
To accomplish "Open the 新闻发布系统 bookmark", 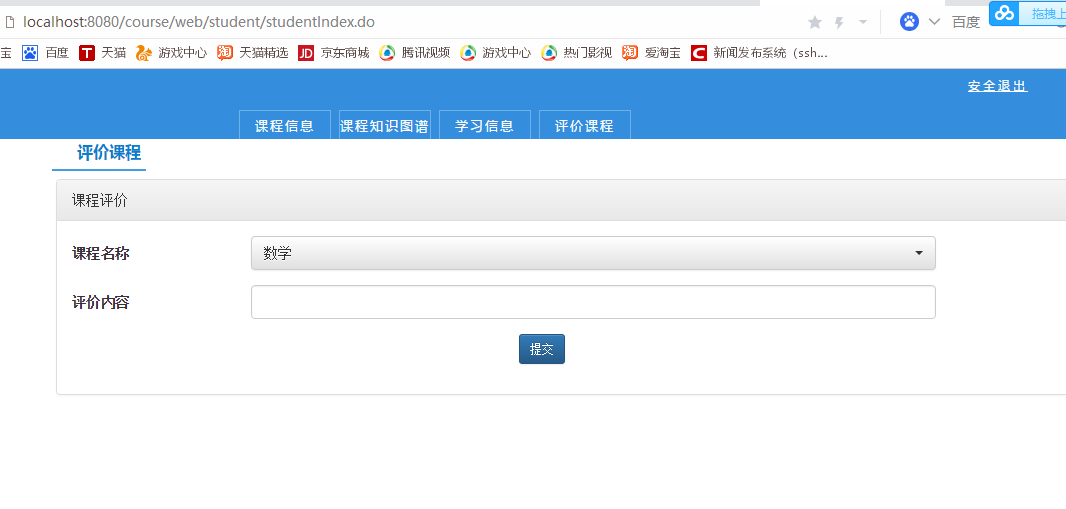I will click(x=759, y=53).
